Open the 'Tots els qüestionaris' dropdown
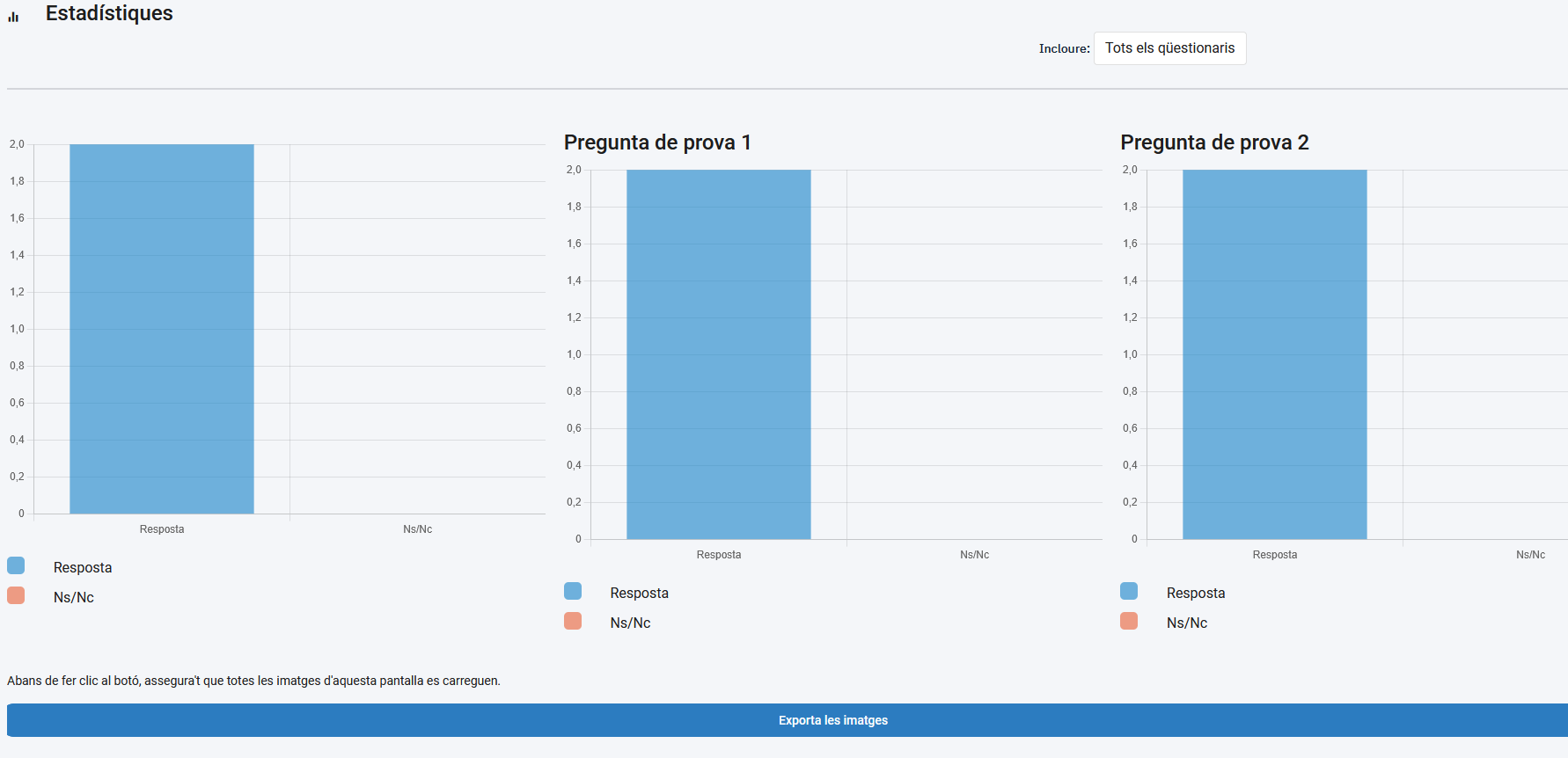1568x758 pixels. (1169, 48)
